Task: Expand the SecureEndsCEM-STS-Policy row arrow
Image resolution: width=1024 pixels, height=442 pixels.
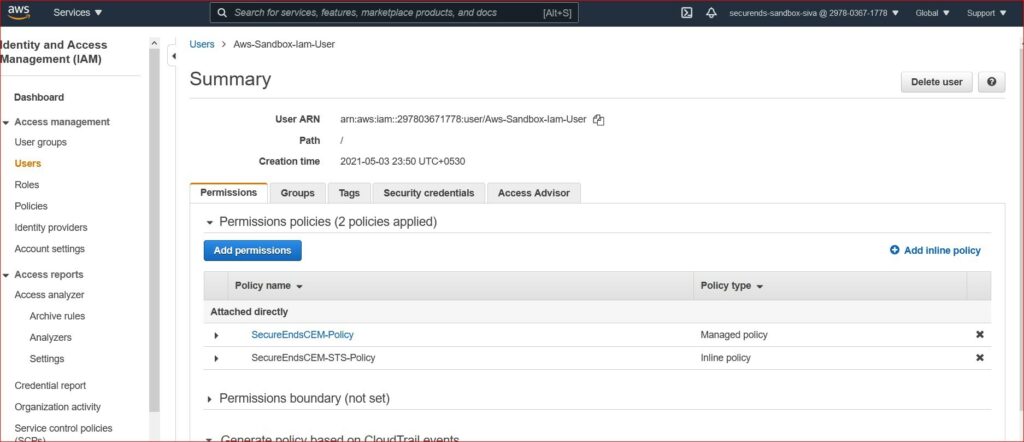Action: (216, 358)
